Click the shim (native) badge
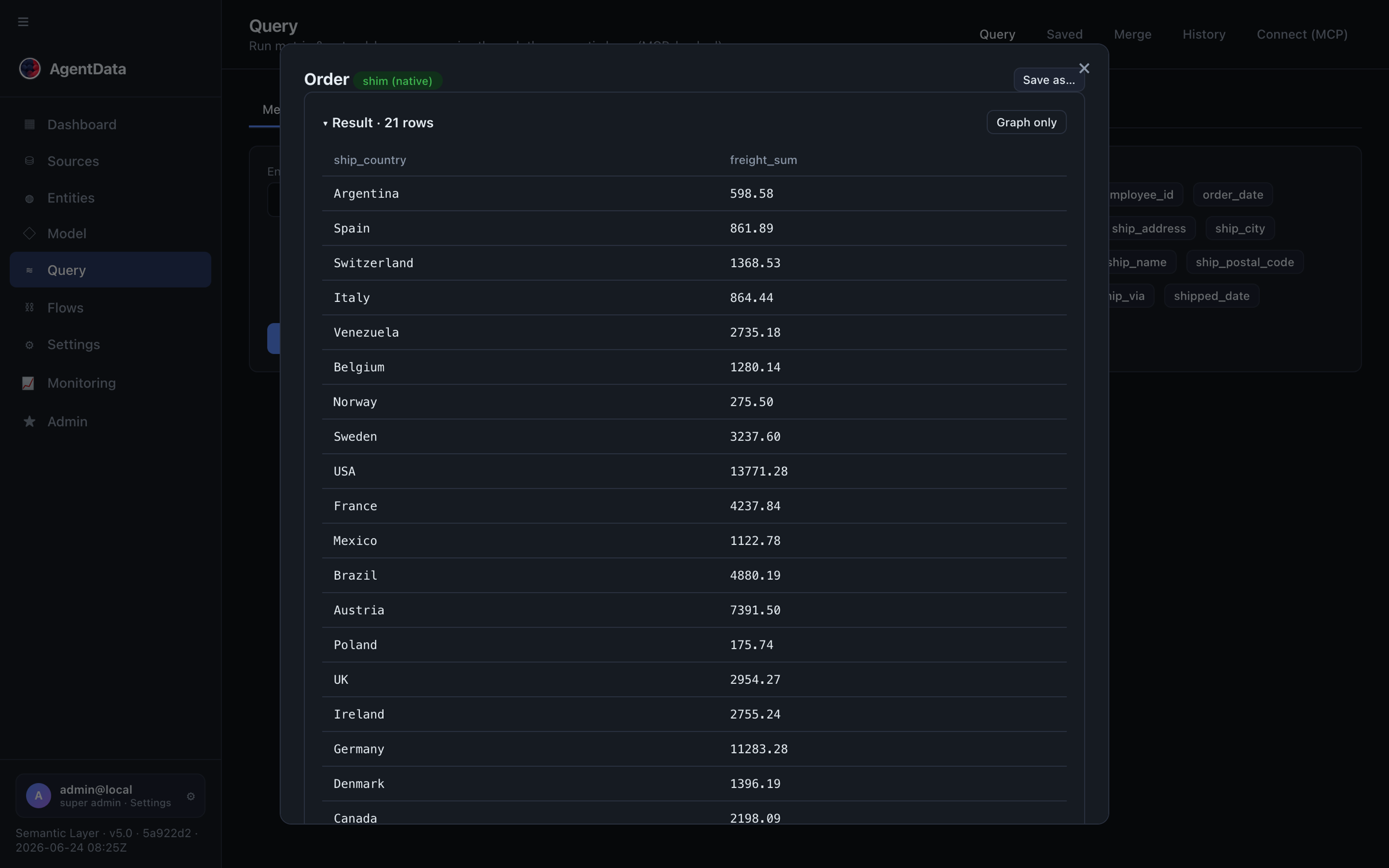1389x868 pixels. [x=398, y=80]
